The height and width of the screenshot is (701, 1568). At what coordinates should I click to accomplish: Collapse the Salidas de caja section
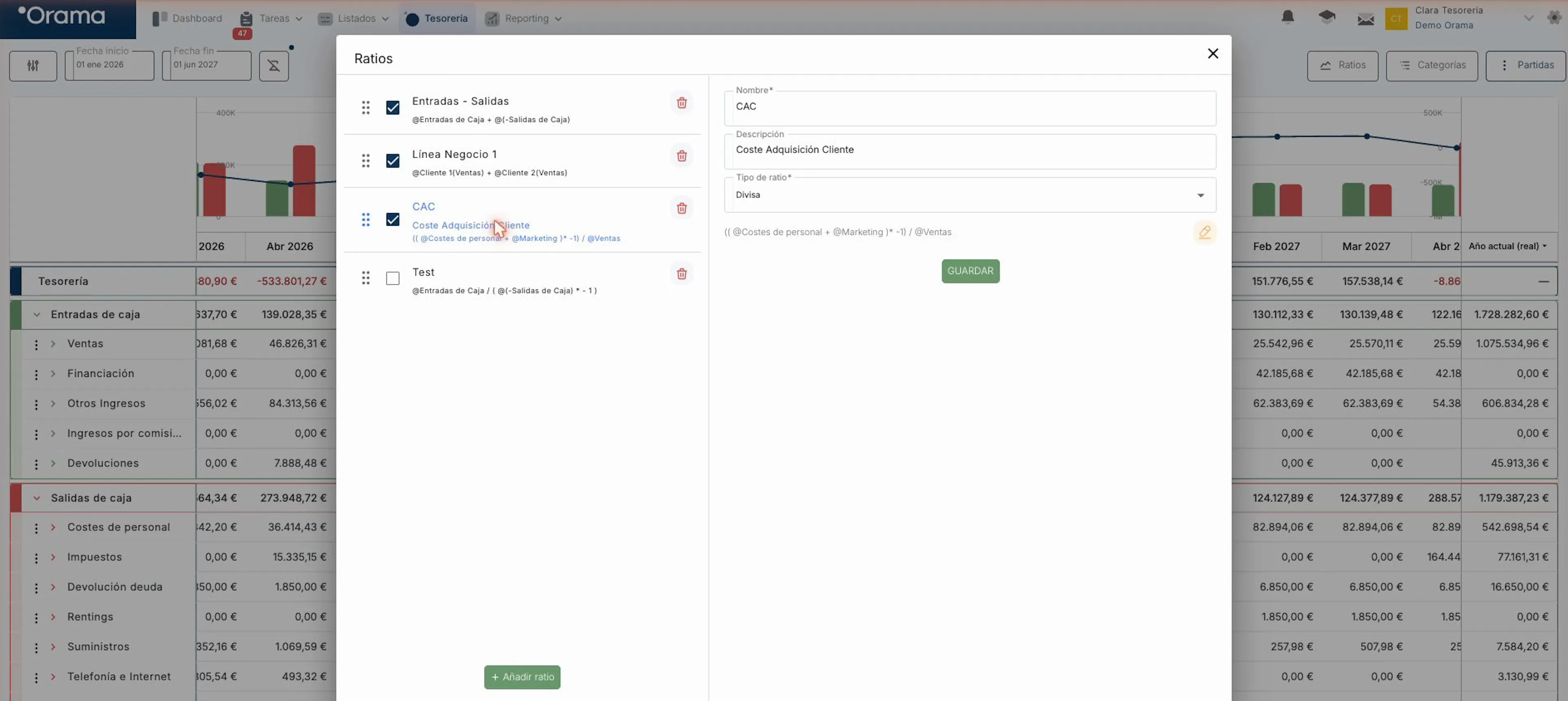tap(36, 498)
